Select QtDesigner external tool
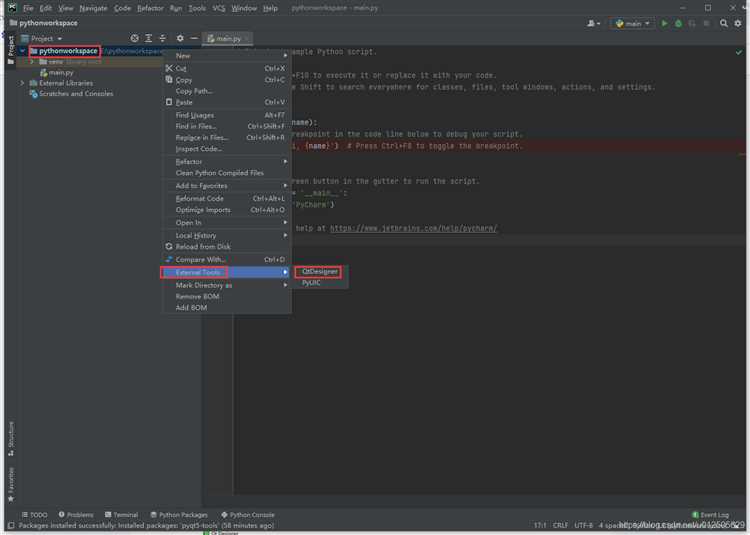The width and height of the screenshot is (750, 535). pos(320,272)
